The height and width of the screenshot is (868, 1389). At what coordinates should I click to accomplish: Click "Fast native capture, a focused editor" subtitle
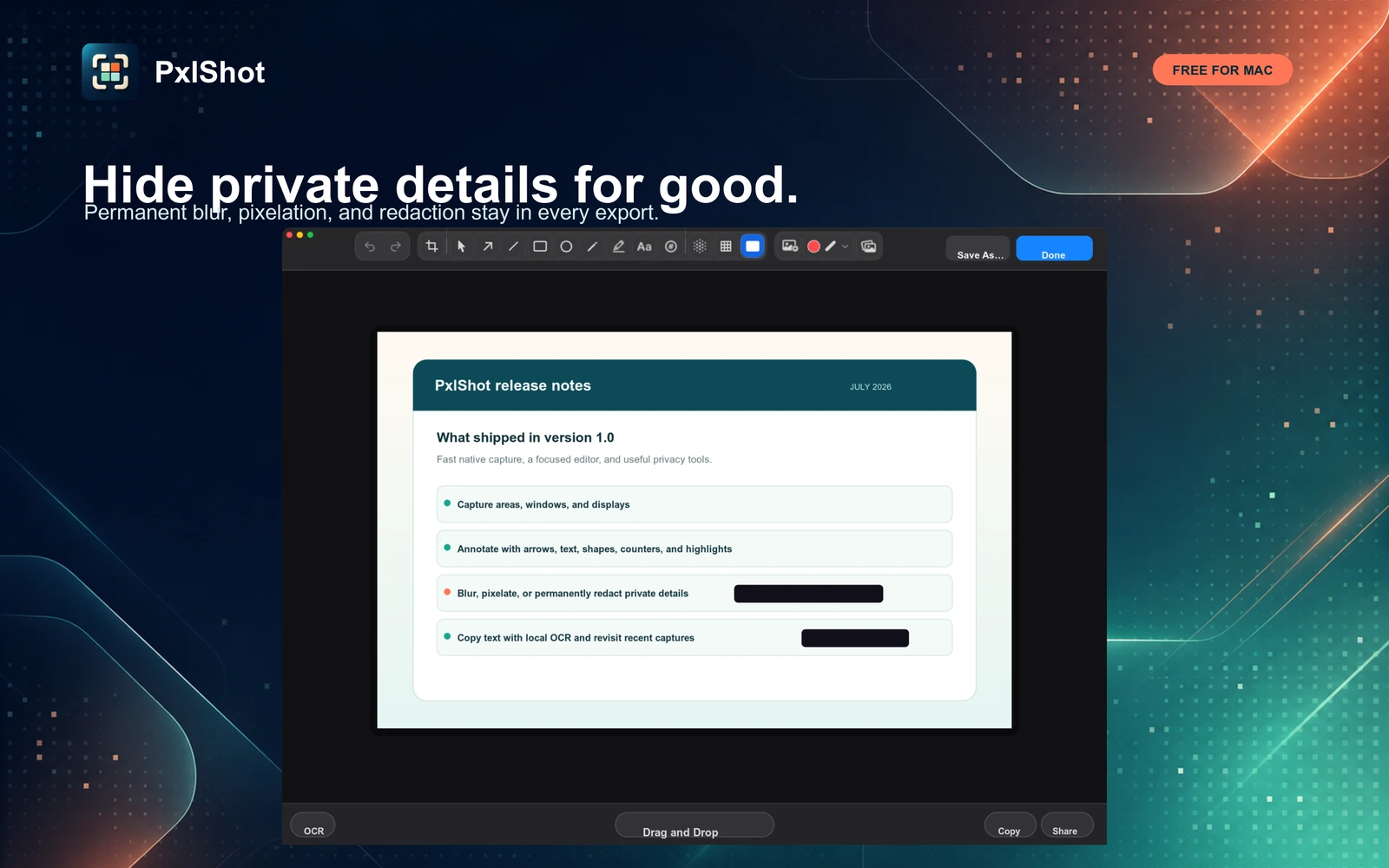point(574,459)
